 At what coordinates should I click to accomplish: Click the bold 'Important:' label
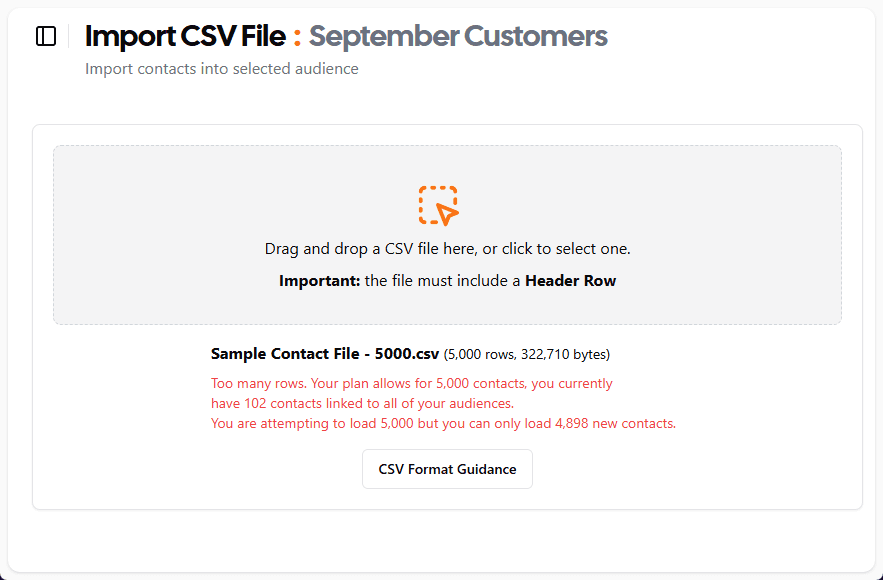point(319,281)
